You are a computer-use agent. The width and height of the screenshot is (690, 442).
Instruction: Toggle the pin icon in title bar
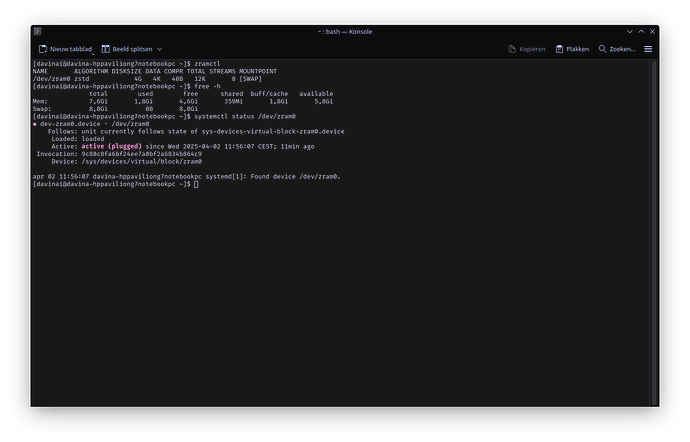pos(54,30)
